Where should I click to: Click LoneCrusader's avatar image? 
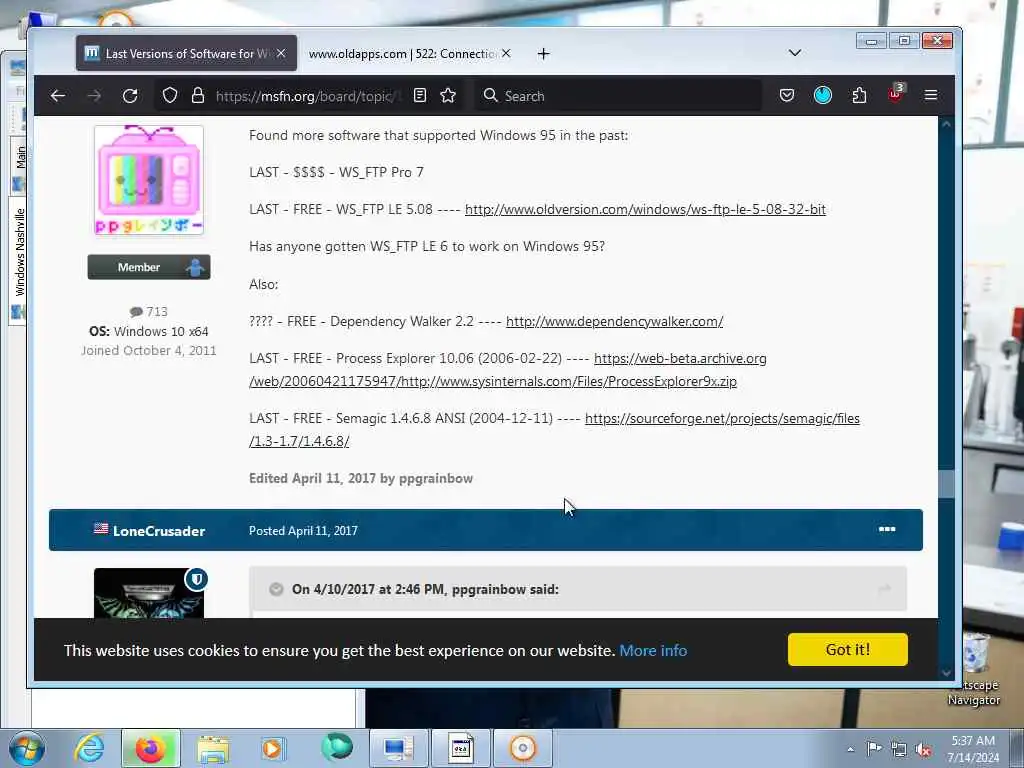tap(149, 592)
